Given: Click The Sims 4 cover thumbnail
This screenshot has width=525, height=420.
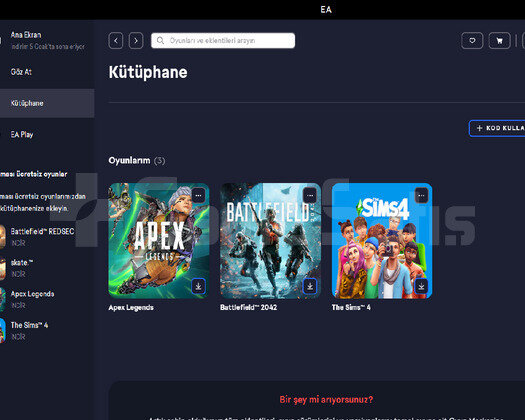Looking at the screenshot, I should coord(382,240).
